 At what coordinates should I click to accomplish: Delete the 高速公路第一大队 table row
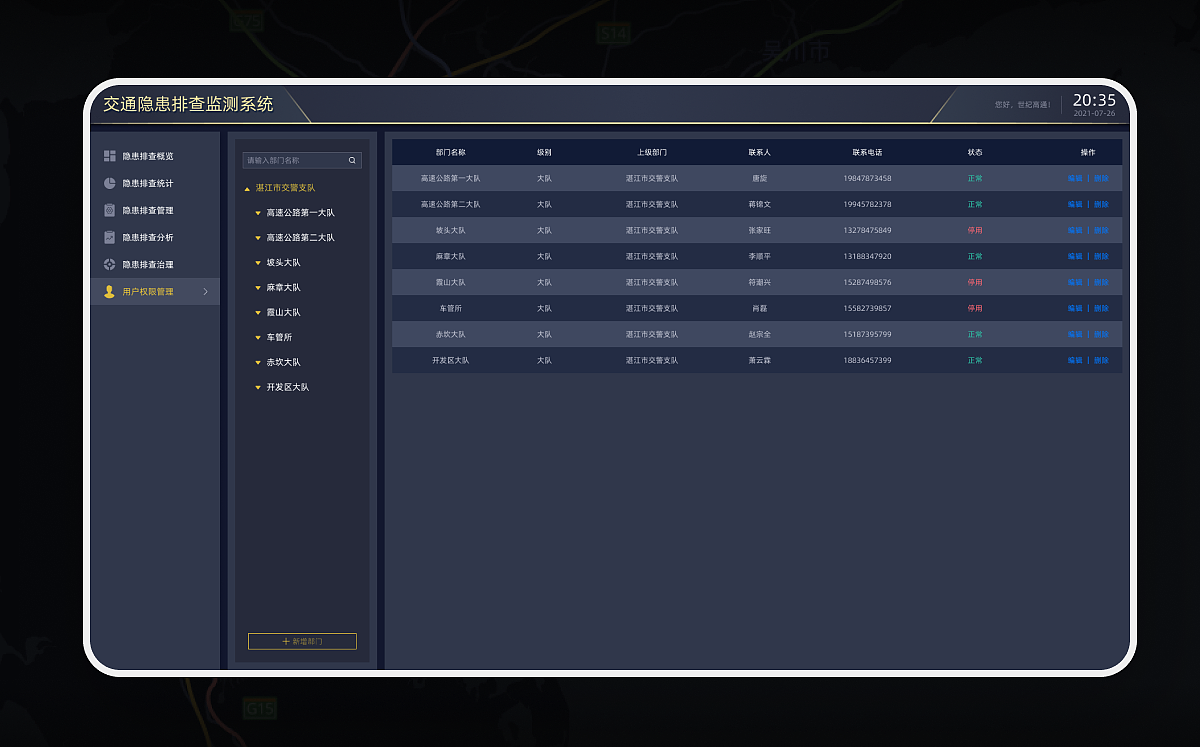click(x=1101, y=178)
